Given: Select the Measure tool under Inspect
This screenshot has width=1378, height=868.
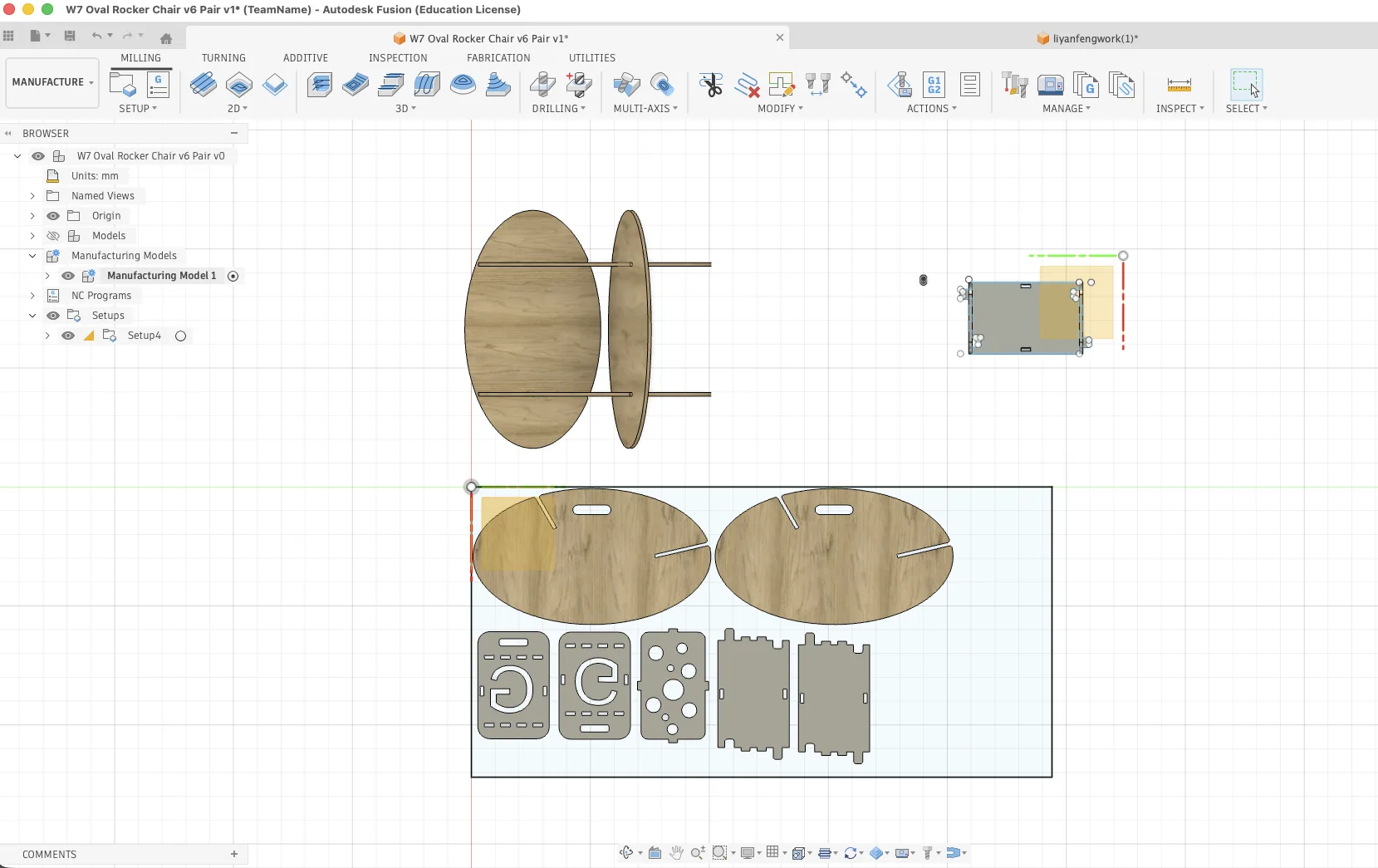Looking at the screenshot, I should (1179, 85).
